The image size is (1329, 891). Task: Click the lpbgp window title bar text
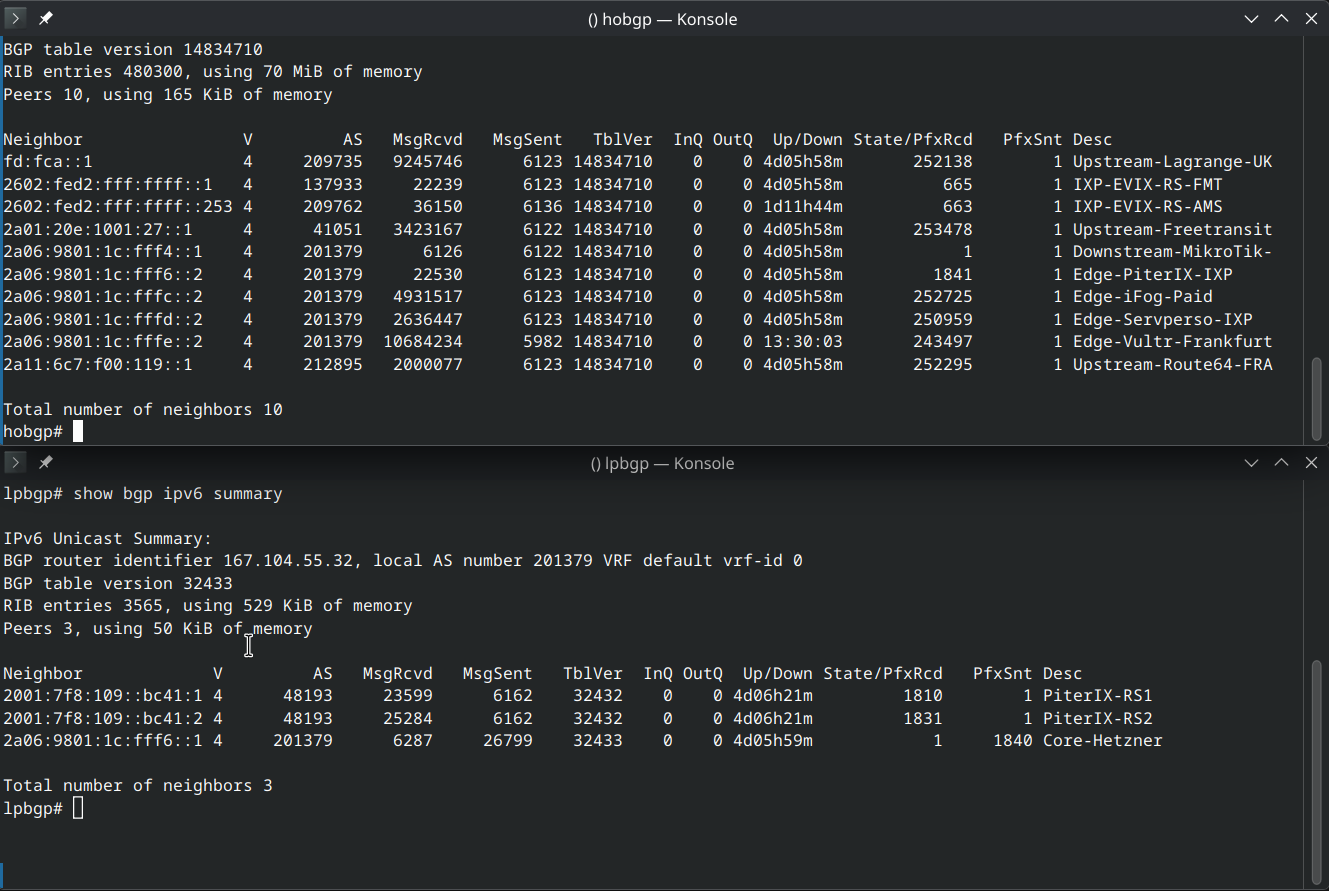point(662,464)
